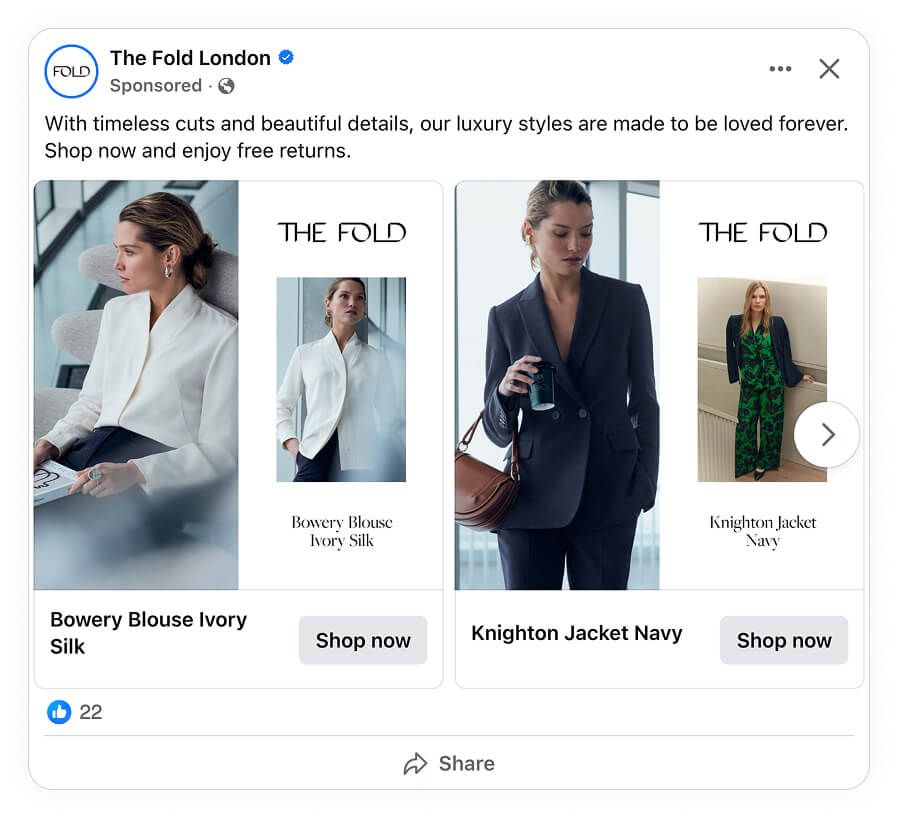Click the THE FOLD brand wordmark

(x=341, y=232)
